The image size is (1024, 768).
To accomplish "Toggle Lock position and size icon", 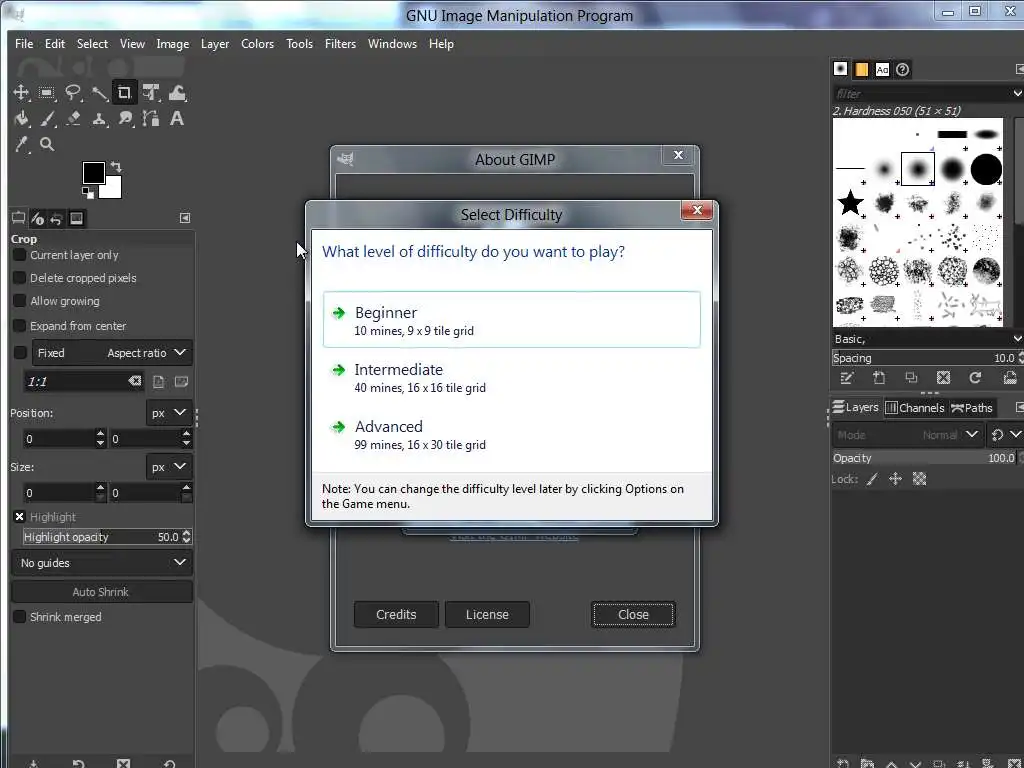I will tap(895, 479).
